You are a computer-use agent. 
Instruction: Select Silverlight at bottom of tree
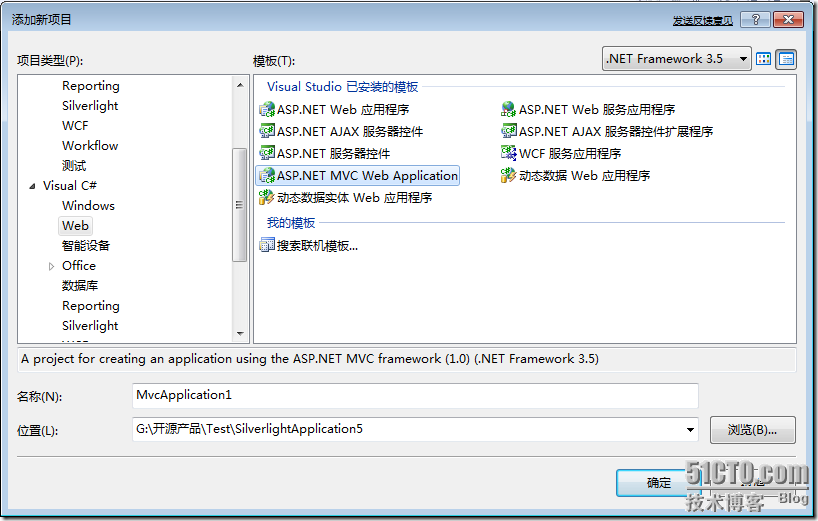click(x=90, y=325)
